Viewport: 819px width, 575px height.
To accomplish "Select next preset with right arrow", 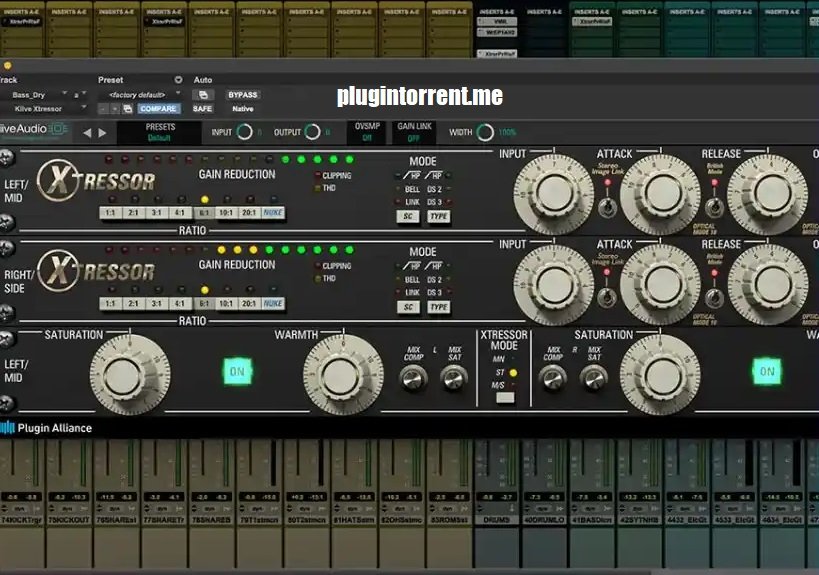I will [102, 133].
